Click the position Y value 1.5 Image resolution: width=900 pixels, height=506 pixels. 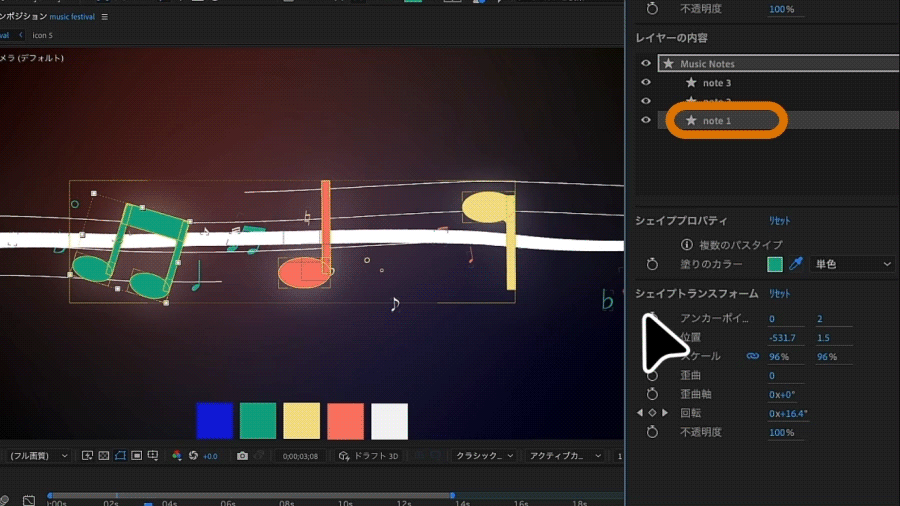pos(823,337)
